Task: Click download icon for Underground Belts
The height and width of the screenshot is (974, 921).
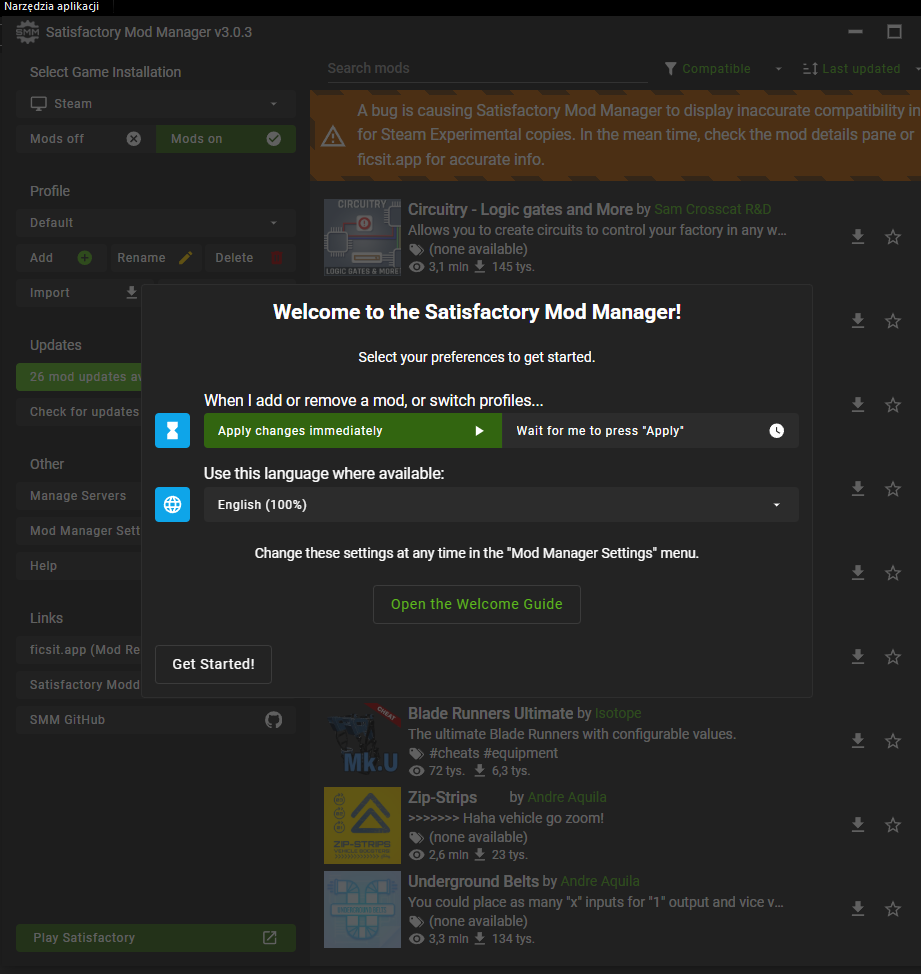Action: pyautogui.click(x=858, y=908)
